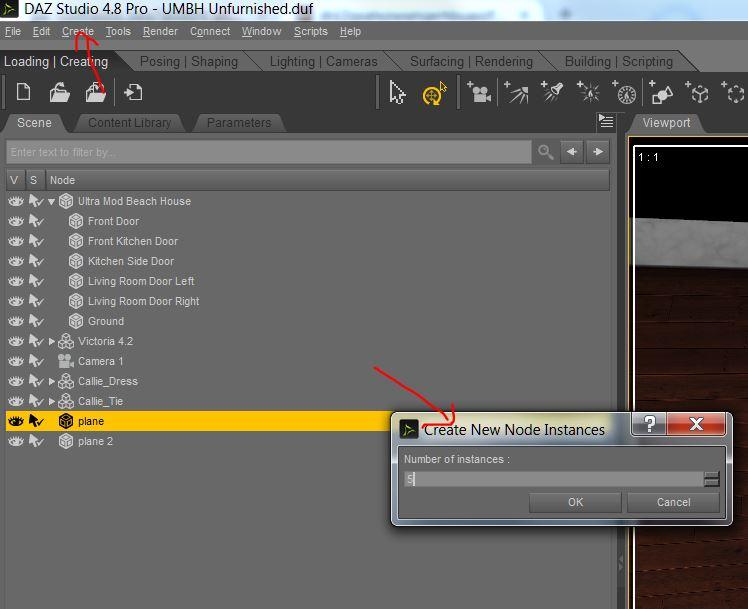Click the plane 2 cube icon

click(x=66, y=441)
